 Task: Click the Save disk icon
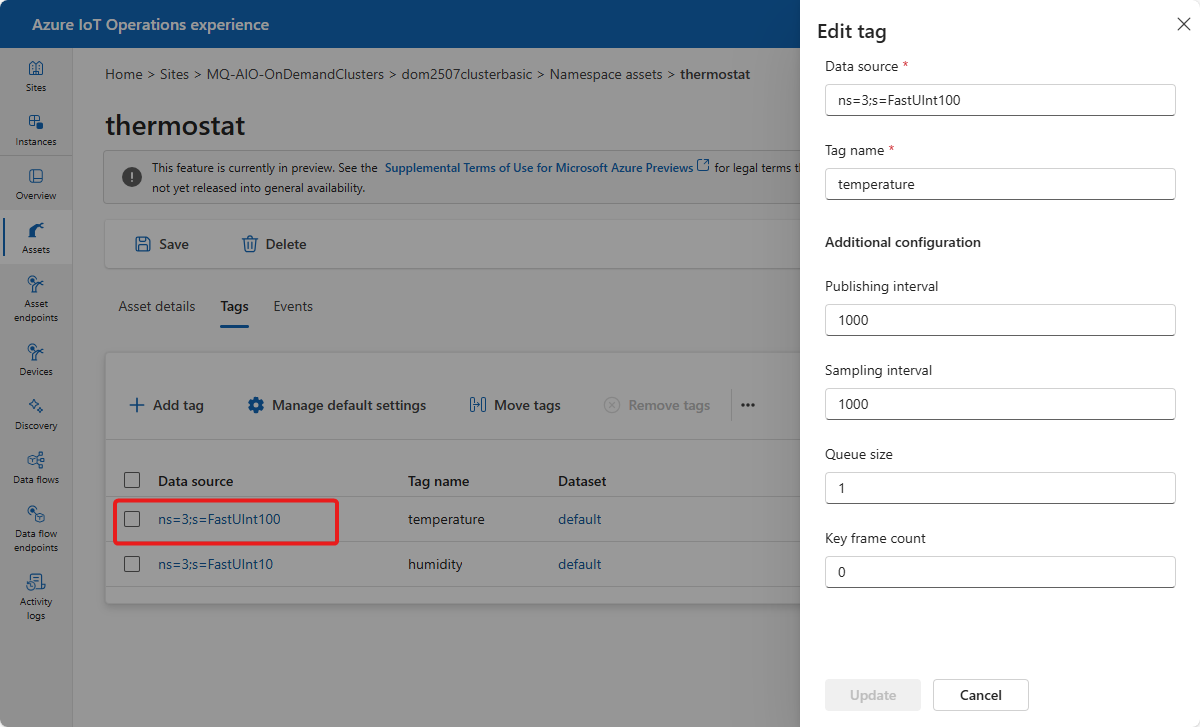(x=143, y=244)
